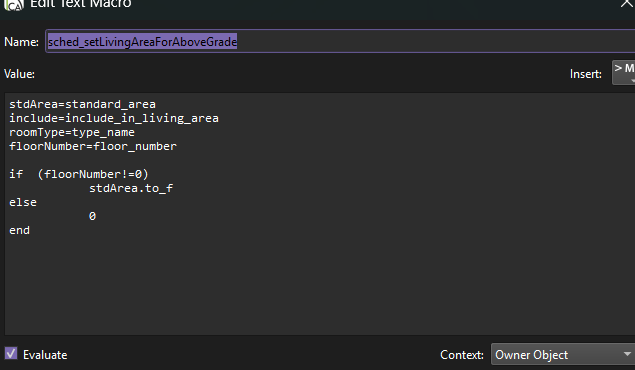Click the 'else' keyword line
635x370 pixels.
point(23,202)
